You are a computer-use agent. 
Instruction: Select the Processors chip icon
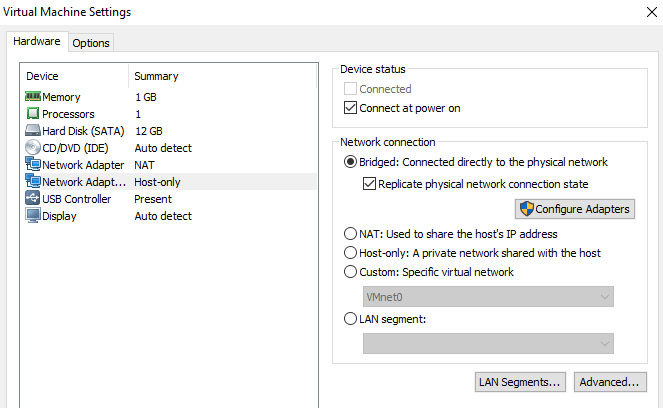tap(33, 114)
